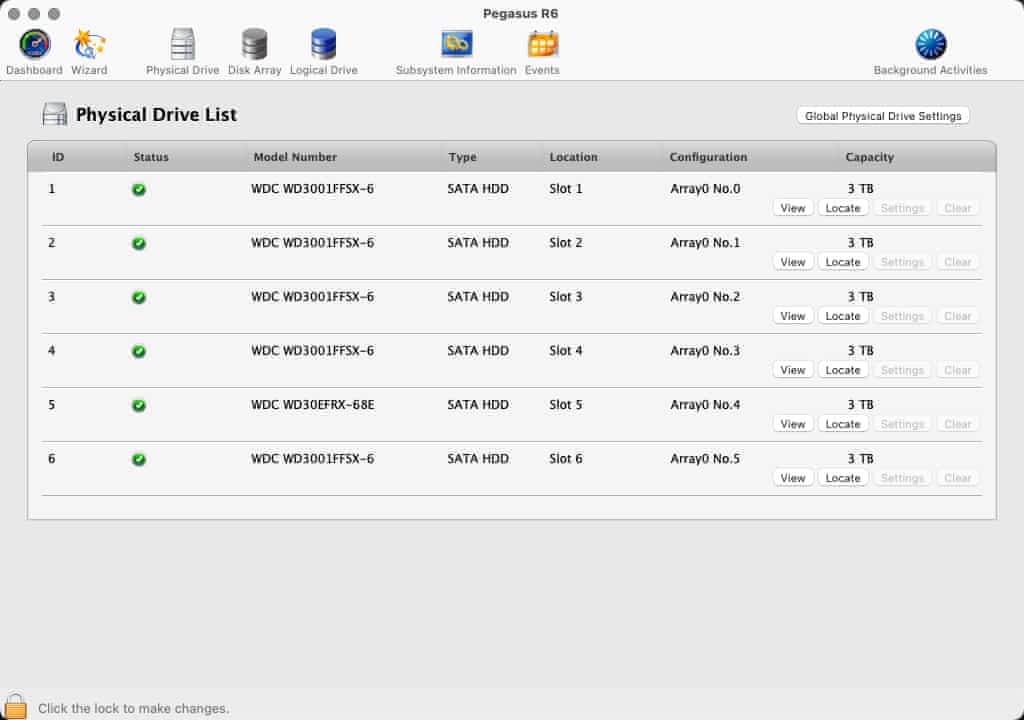Launch the Wizard tool
This screenshot has height=720, width=1024.
point(89,45)
